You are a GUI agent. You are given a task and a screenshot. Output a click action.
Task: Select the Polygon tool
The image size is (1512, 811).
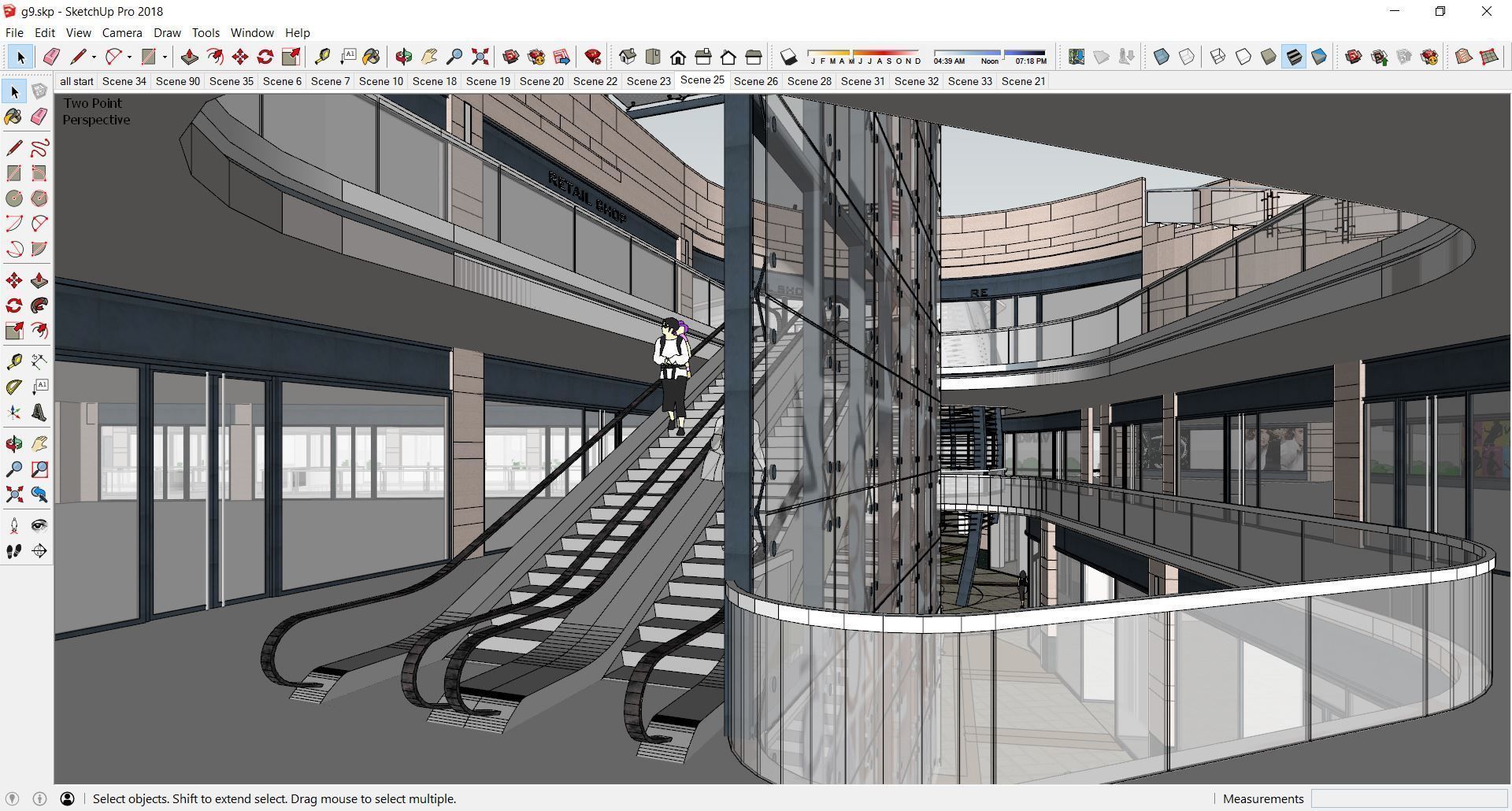click(39, 198)
